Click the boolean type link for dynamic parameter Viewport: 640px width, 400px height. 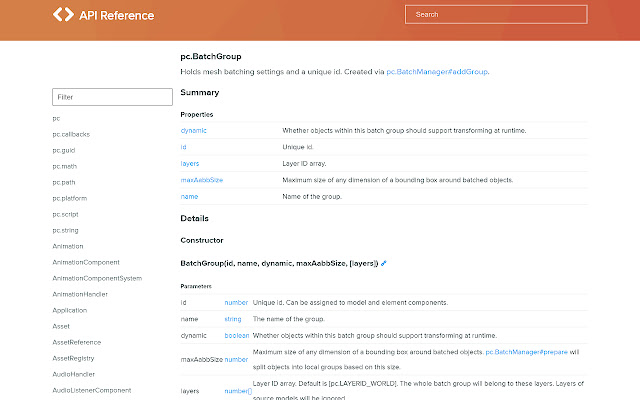coord(237,336)
